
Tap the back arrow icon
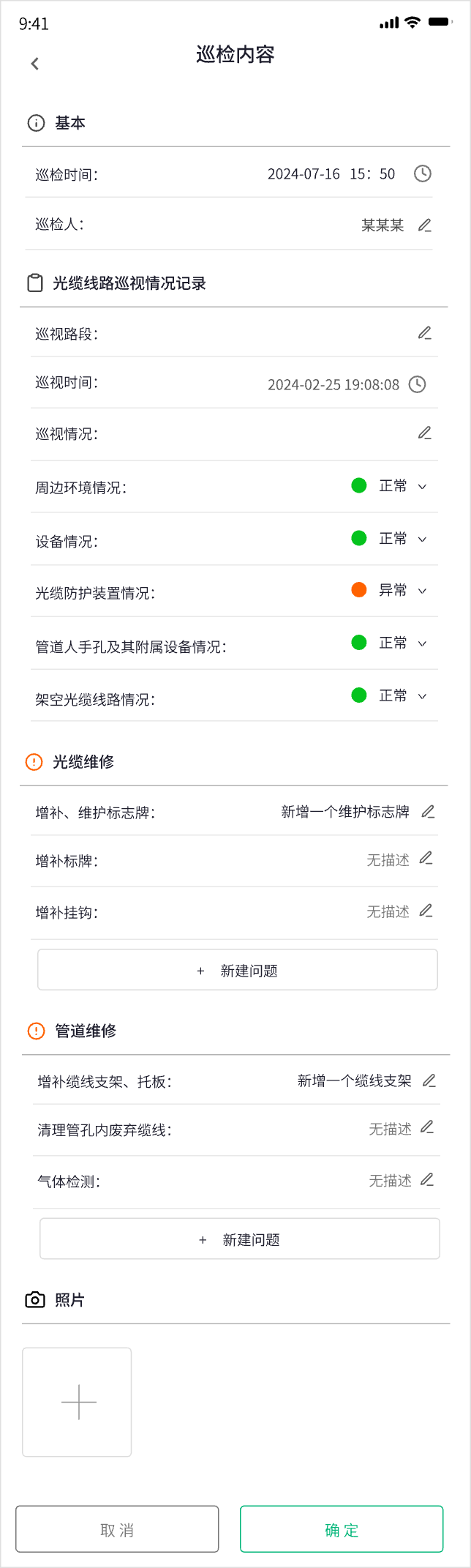click(x=35, y=64)
